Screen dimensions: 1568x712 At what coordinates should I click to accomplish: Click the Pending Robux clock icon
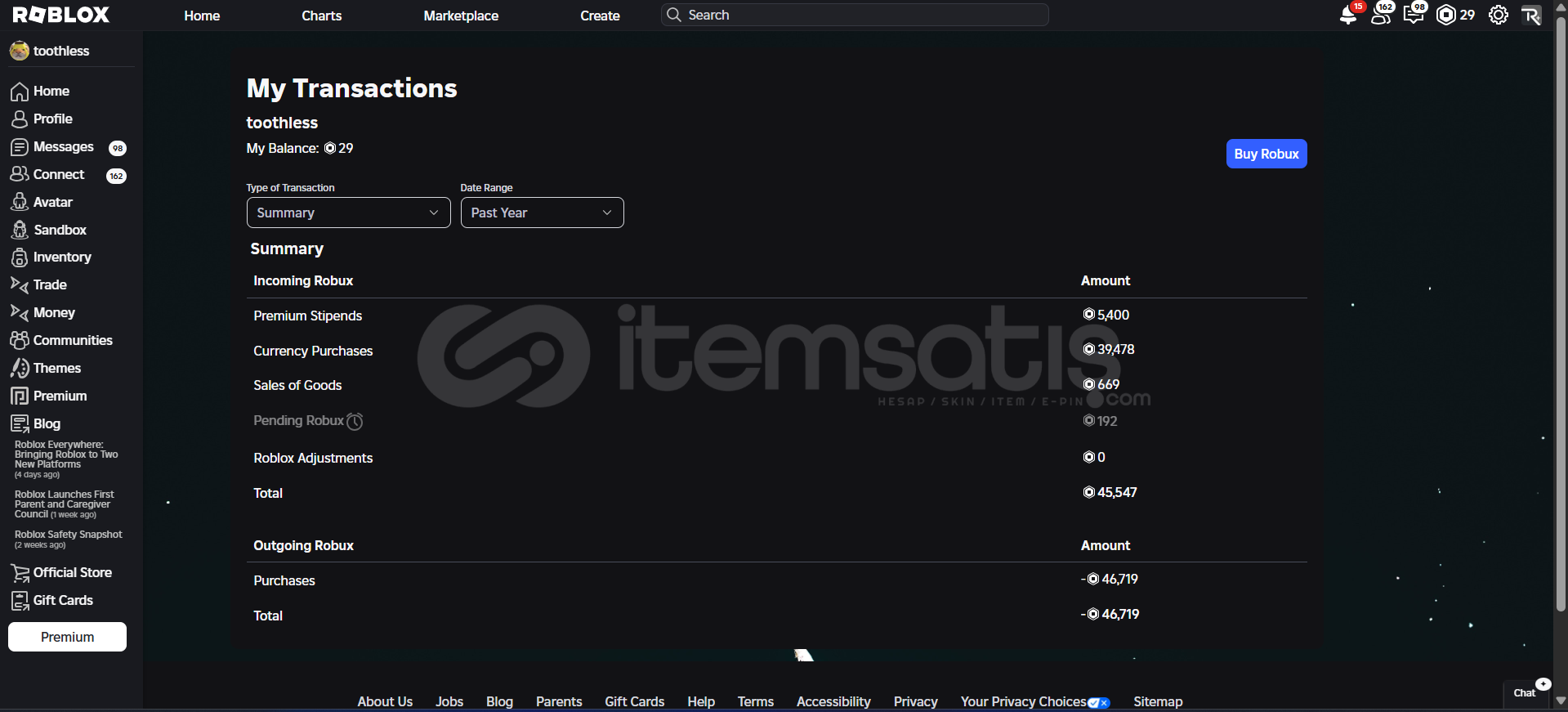(355, 421)
